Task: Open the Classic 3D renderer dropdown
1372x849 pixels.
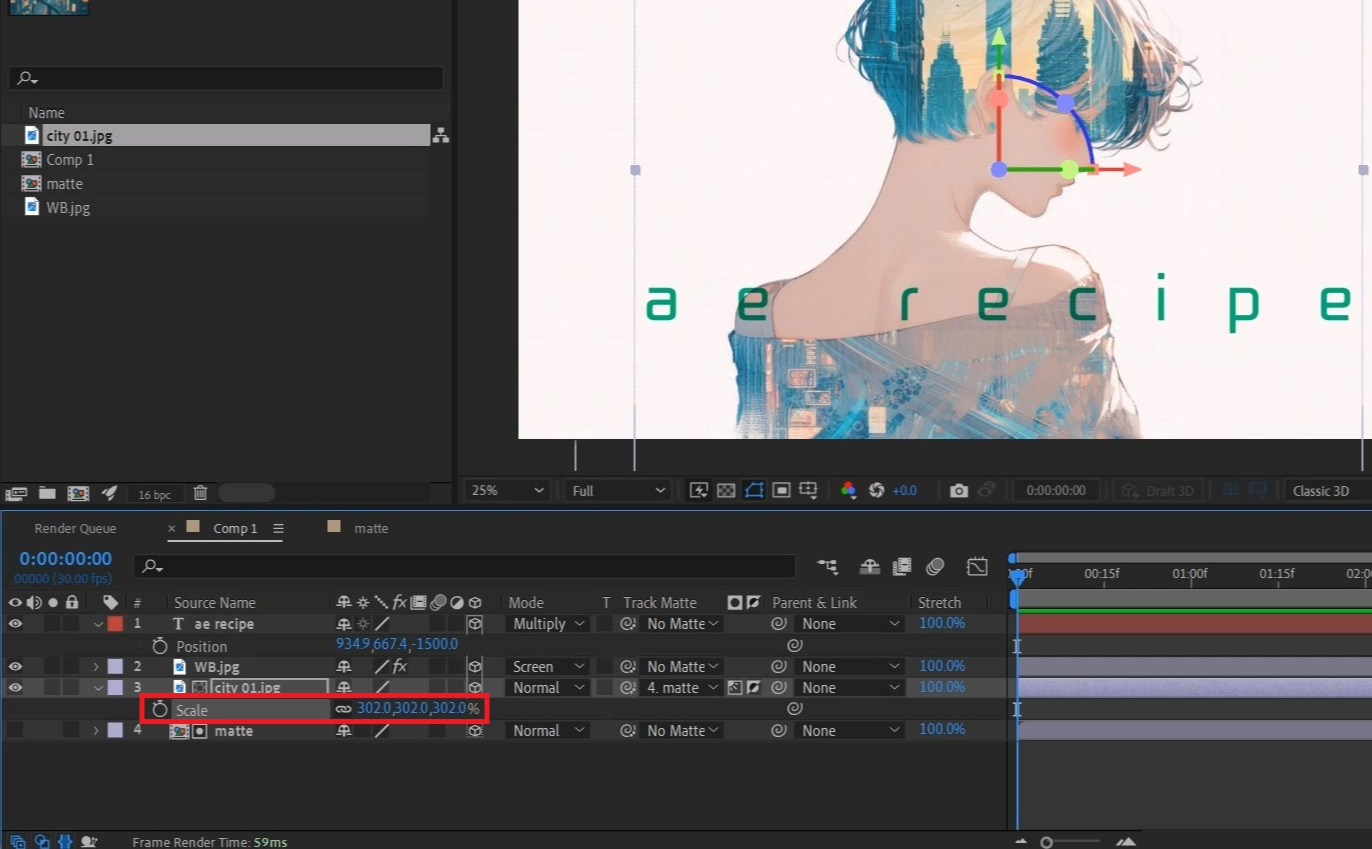Action: (1328, 491)
